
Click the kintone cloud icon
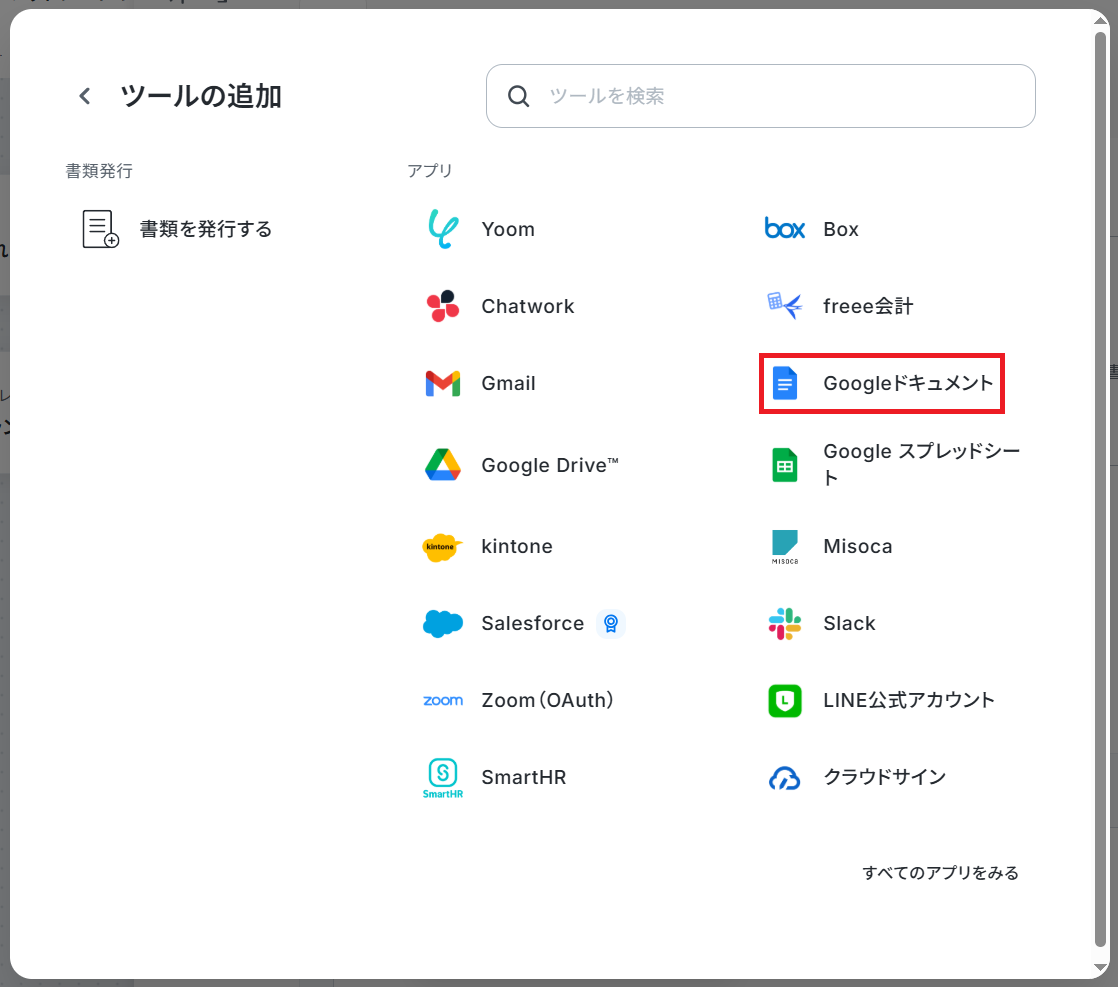coord(443,547)
